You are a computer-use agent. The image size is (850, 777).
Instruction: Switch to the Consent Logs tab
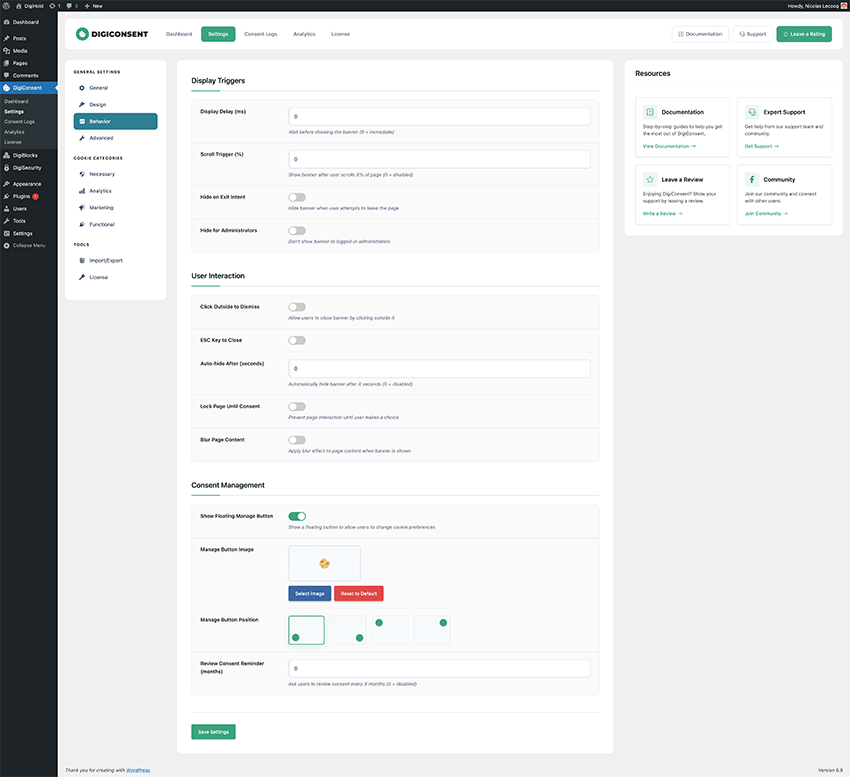(x=261, y=34)
